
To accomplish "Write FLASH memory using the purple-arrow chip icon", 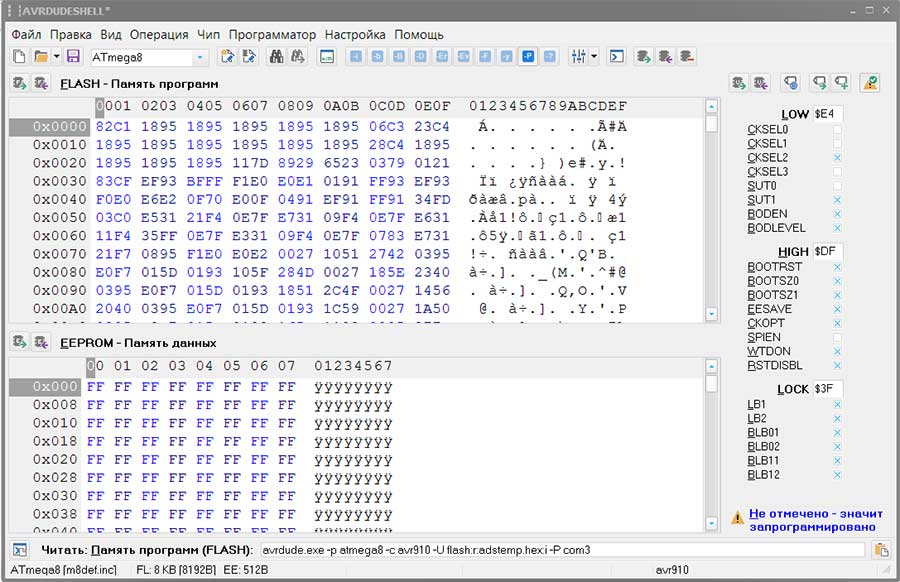I will [41, 83].
